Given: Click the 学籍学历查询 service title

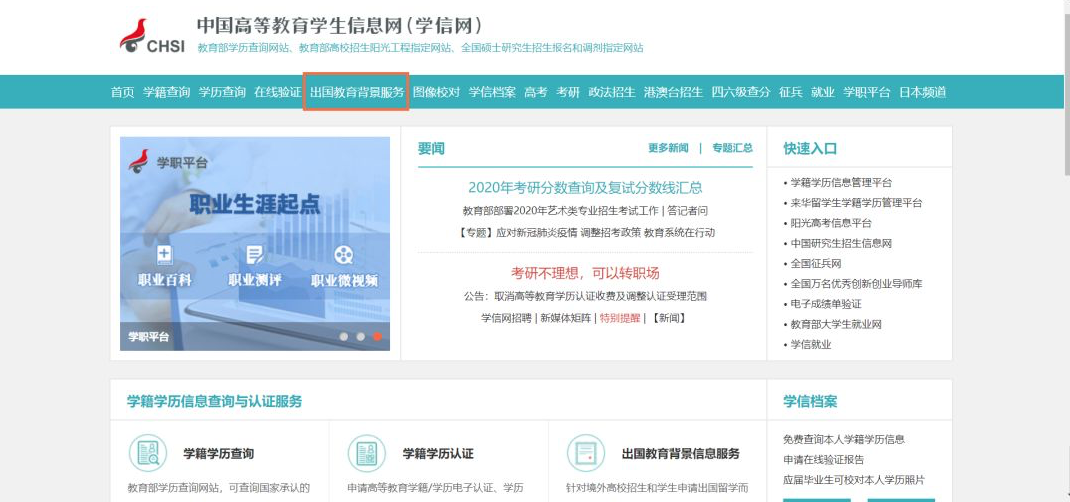Looking at the screenshot, I should (219, 454).
